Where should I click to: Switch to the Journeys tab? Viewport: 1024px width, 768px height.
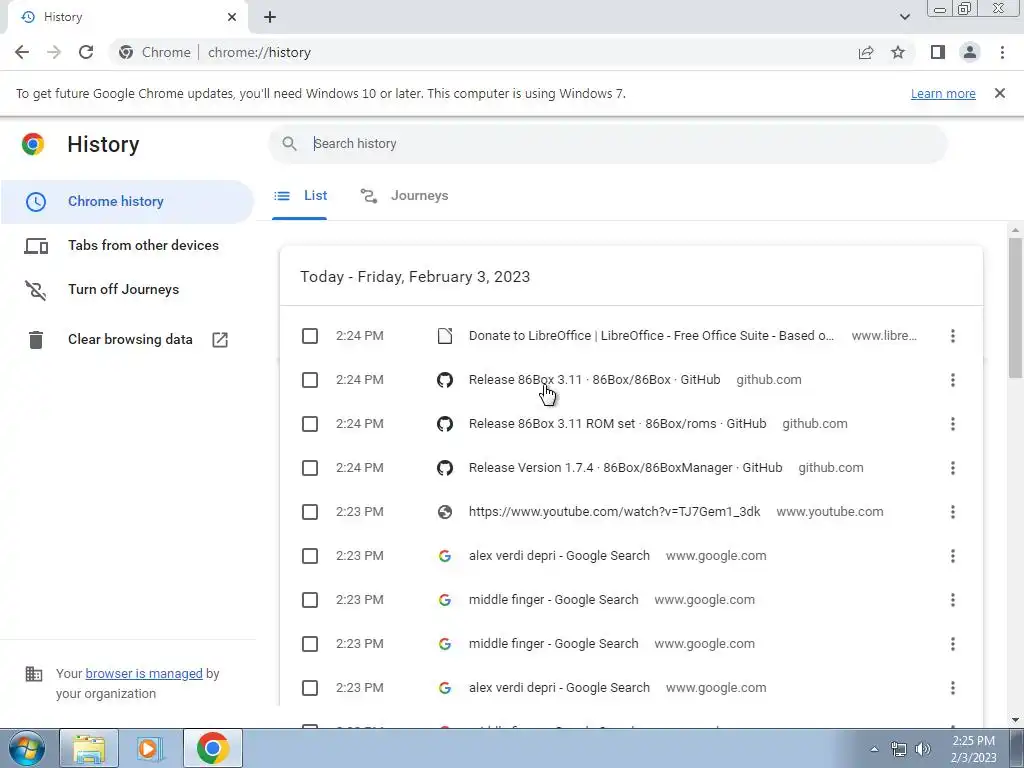click(405, 196)
